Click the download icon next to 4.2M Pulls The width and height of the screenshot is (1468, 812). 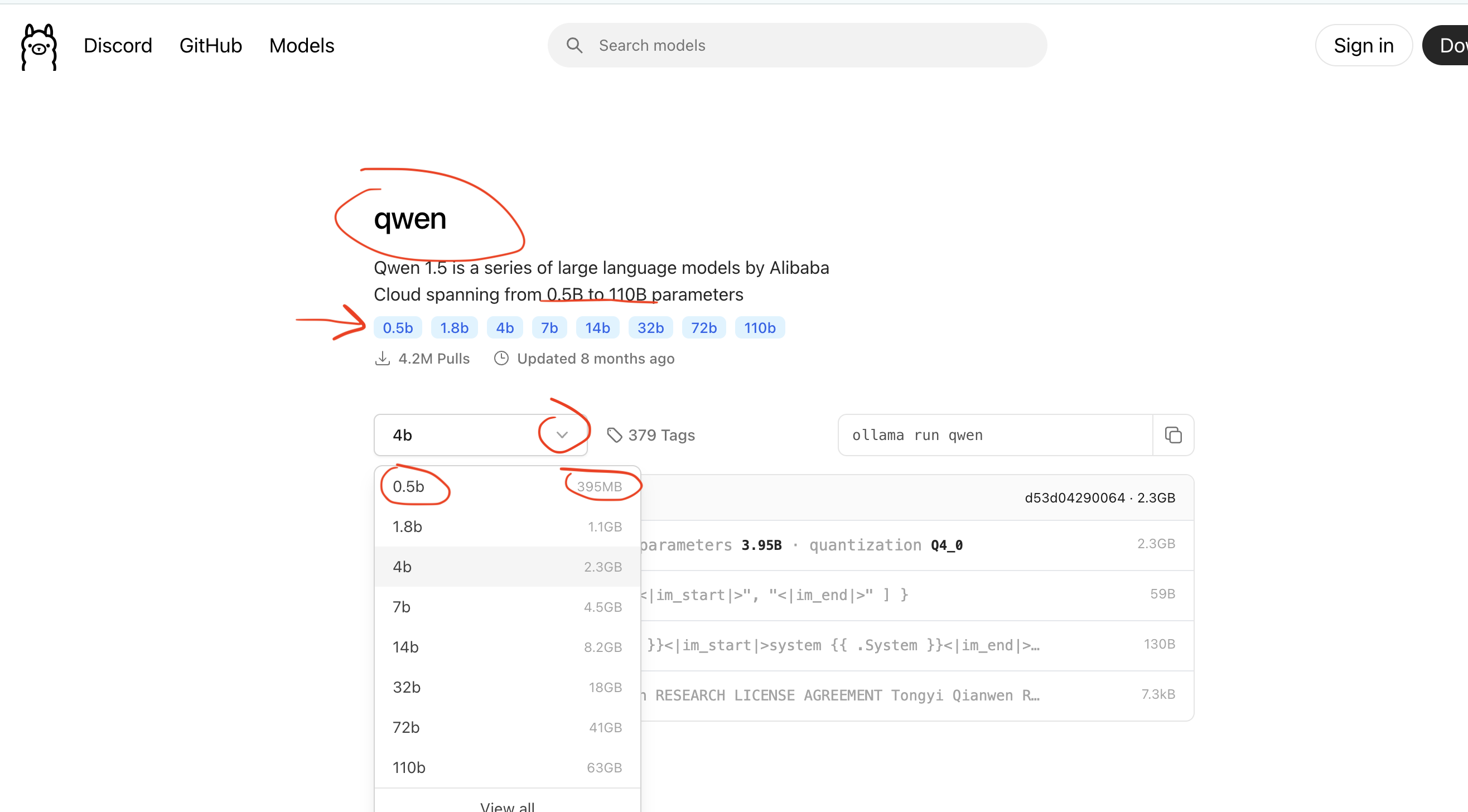point(383,359)
